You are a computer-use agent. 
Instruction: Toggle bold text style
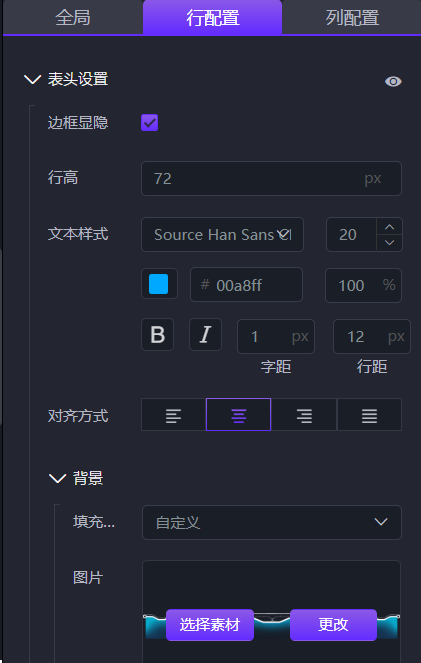(x=157, y=334)
